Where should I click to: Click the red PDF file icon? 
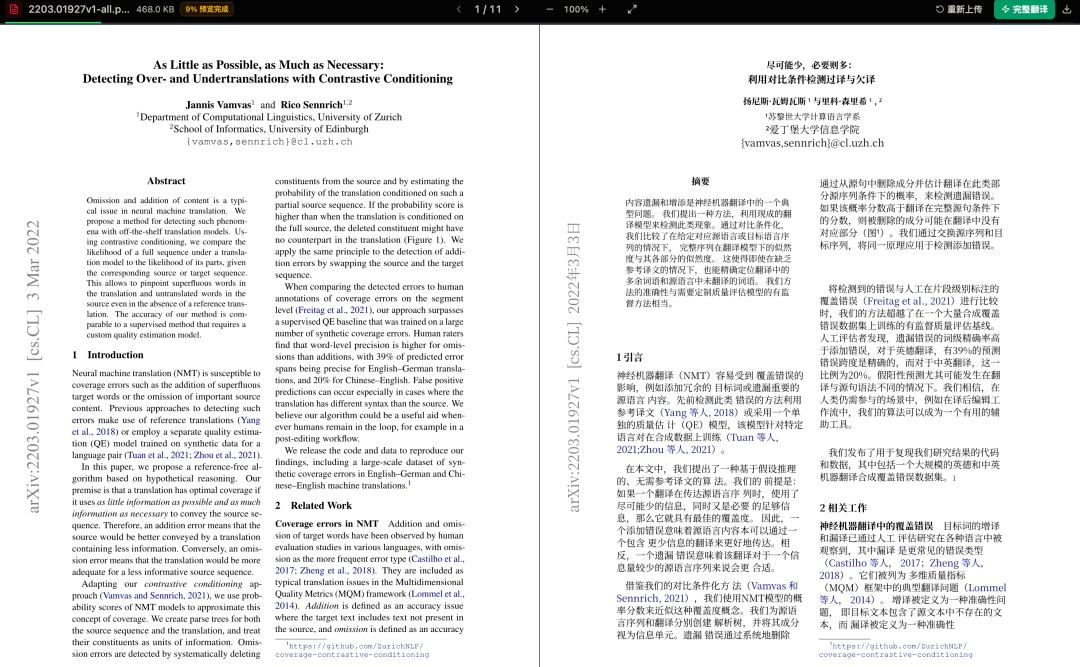tap(12, 9)
